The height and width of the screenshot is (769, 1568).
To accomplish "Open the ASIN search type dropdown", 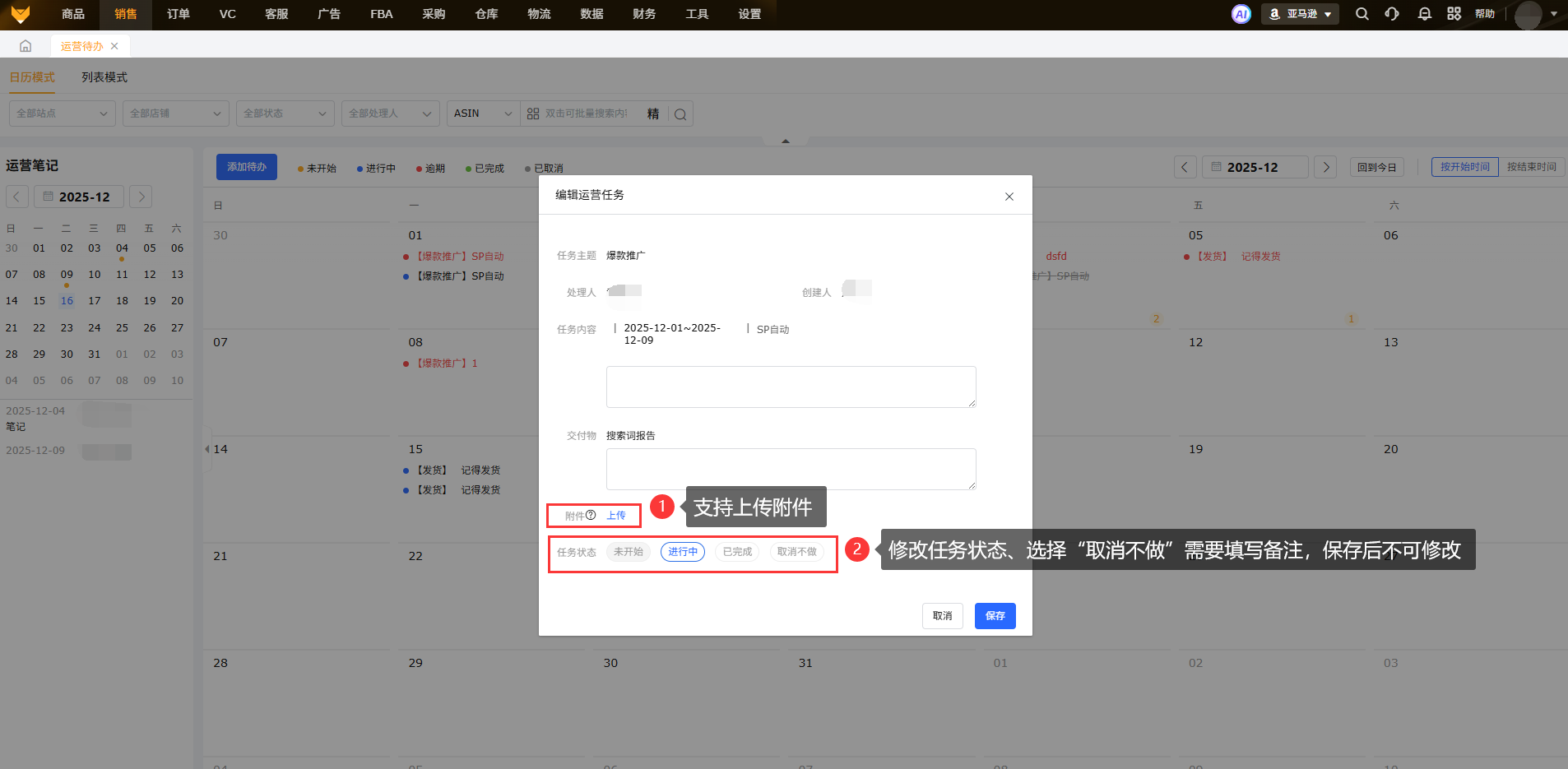I will (x=484, y=113).
